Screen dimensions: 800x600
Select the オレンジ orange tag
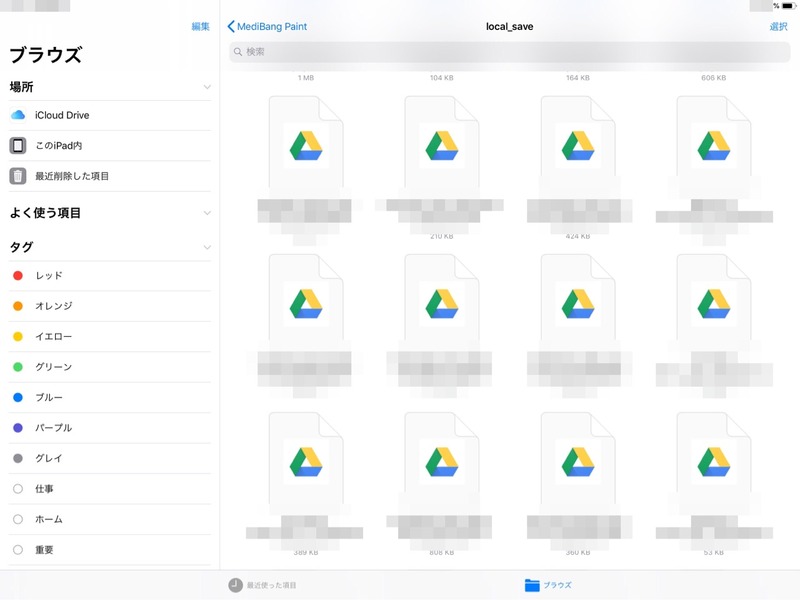110,306
